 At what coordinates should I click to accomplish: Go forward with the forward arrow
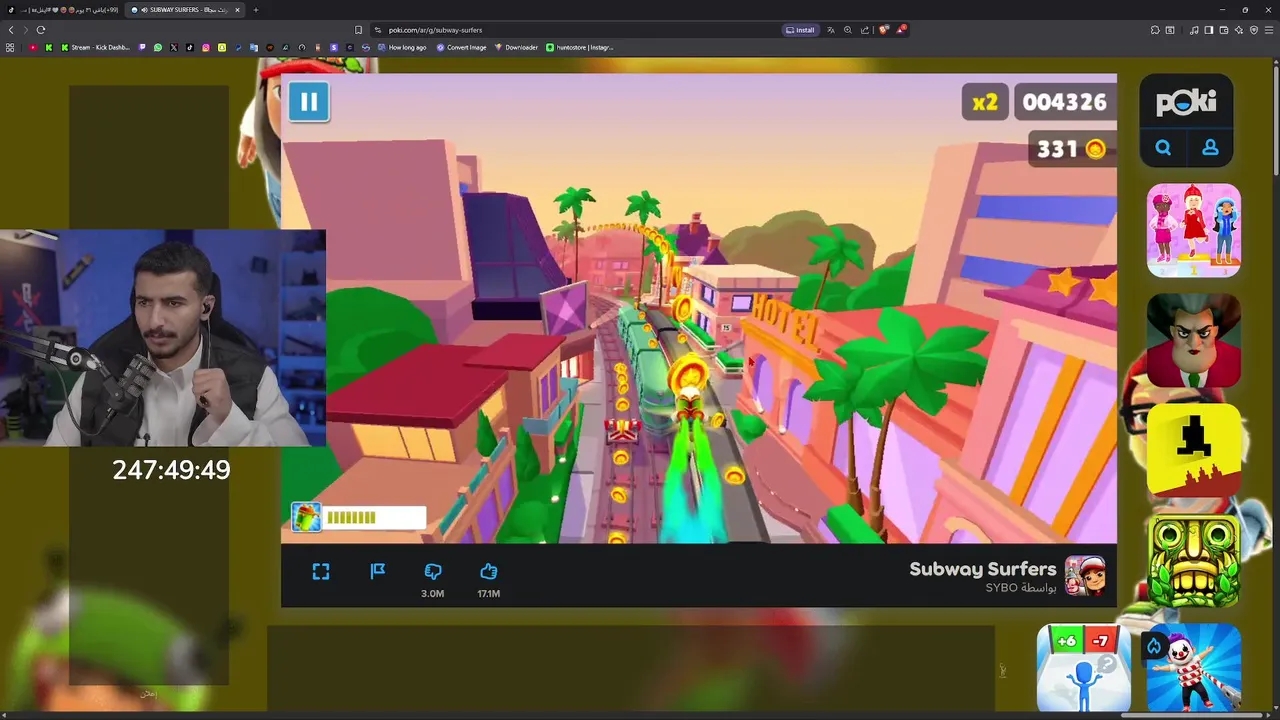tap(26, 30)
